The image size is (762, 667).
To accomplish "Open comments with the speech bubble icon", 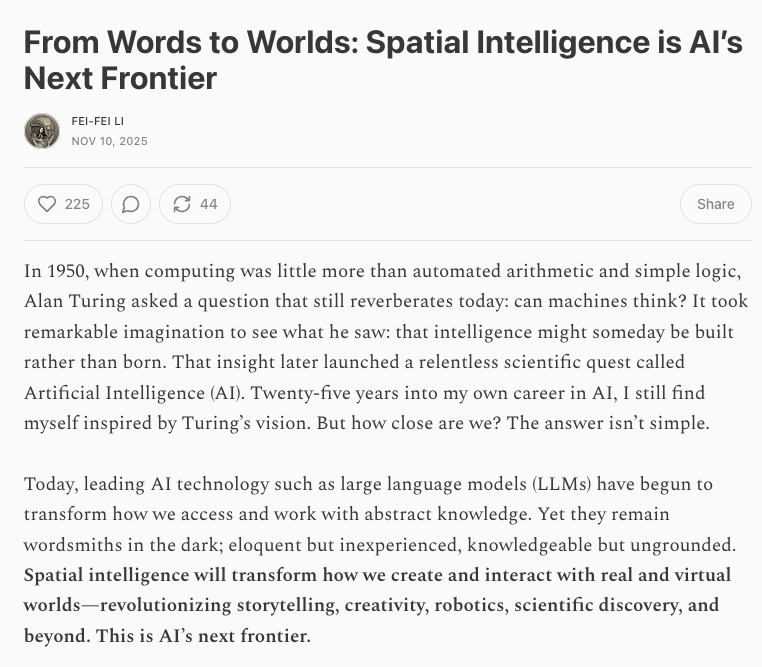I will point(130,204).
